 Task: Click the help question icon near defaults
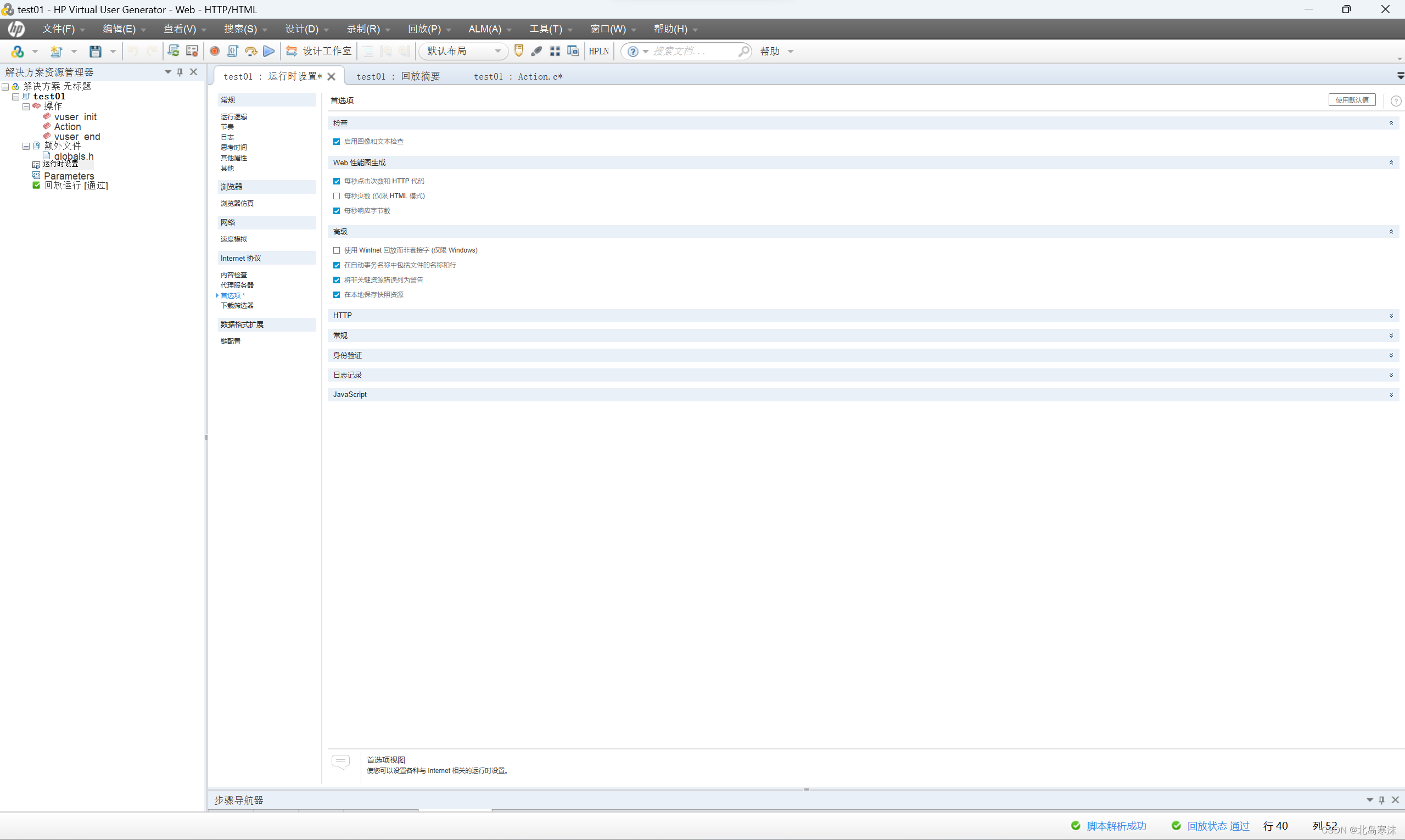pyautogui.click(x=1395, y=101)
